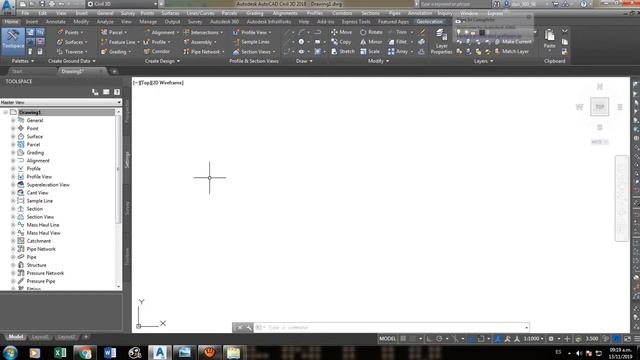
Task: Open the Corridors menu
Action: (x=342, y=13)
